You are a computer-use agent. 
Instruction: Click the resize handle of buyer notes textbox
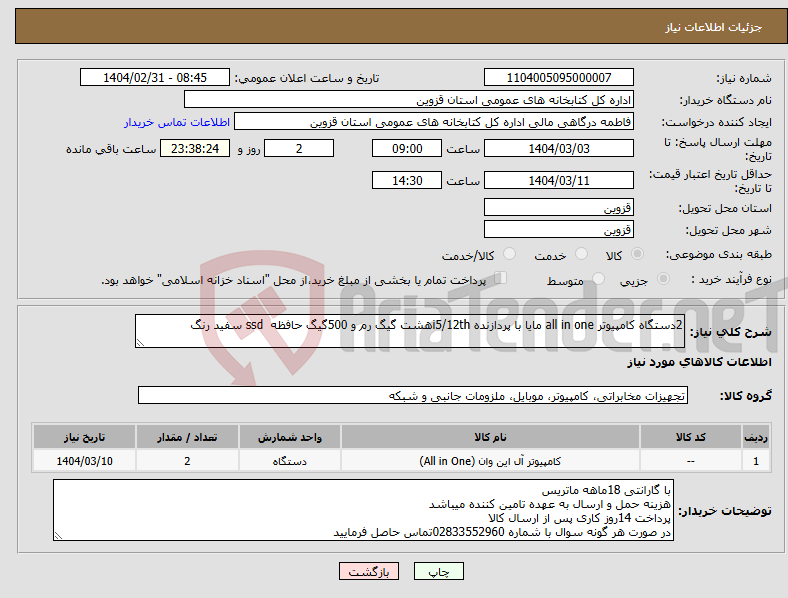58,536
